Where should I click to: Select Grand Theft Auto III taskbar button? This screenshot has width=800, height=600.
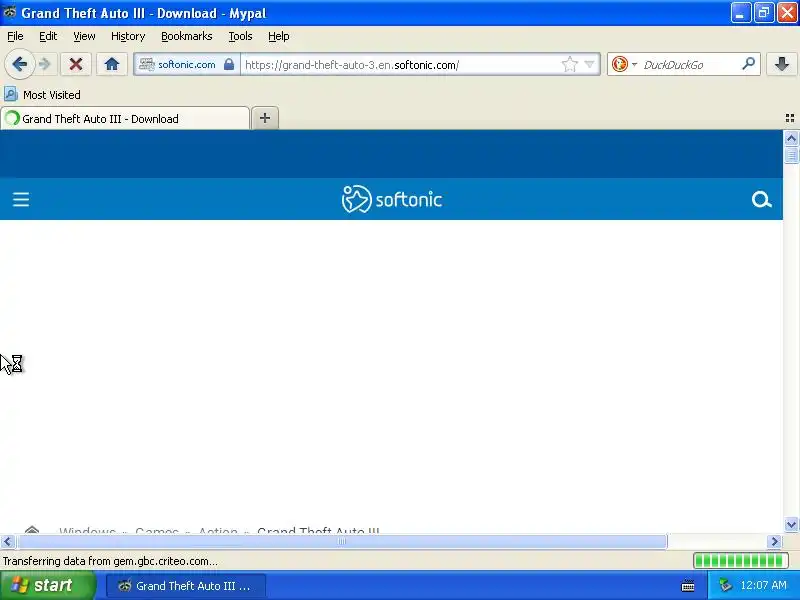[186, 586]
